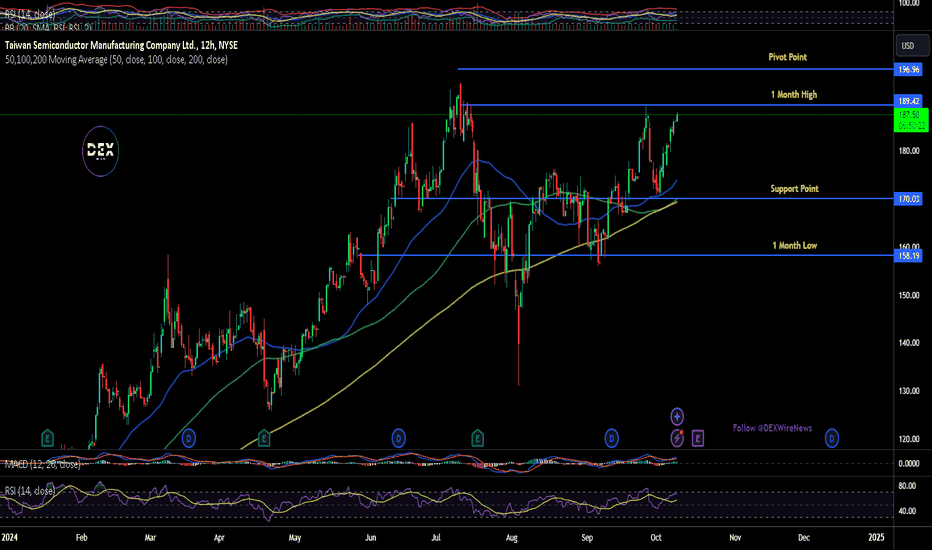
Task: Click the 0.0000 MACD scale label
Action: pyautogui.click(x=909, y=464)
